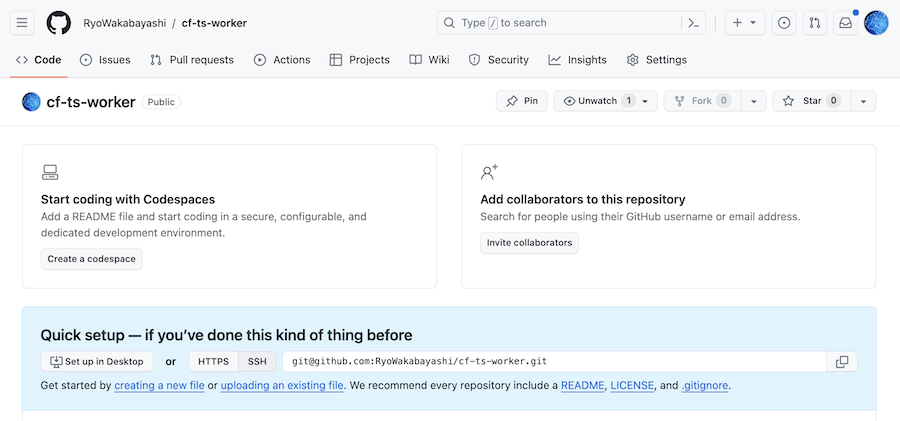Switch to the Issues tab
The height and width of the screenshot is (421, 900).
[105, 60]
